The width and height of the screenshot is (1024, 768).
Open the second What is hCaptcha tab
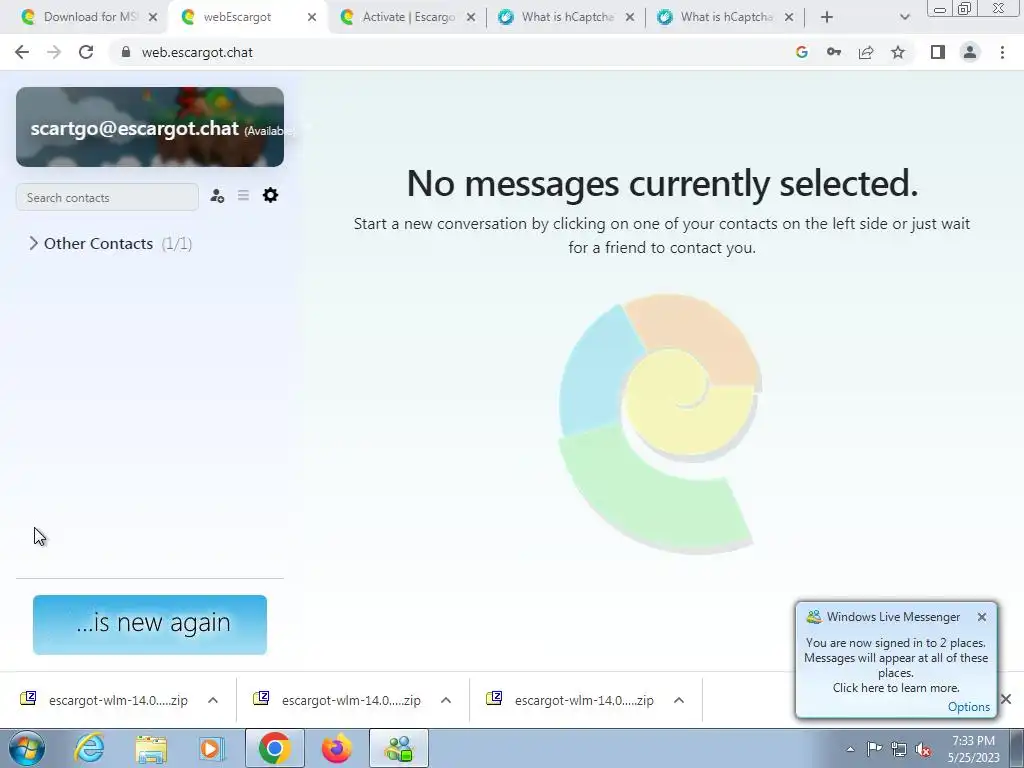(726, 17)
